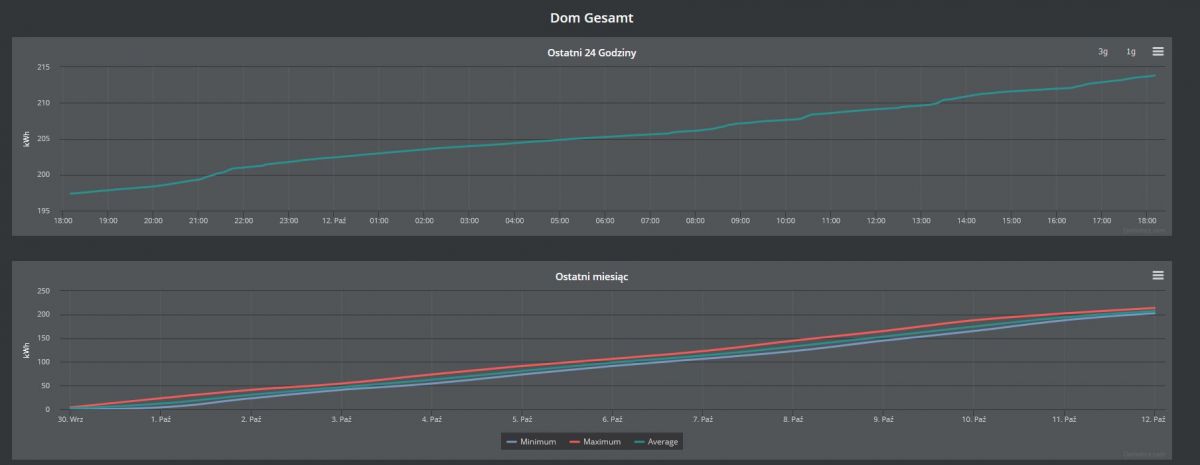Select the 1g range button
This screenshot has width=1200, height=465.
coord(1131,51)
